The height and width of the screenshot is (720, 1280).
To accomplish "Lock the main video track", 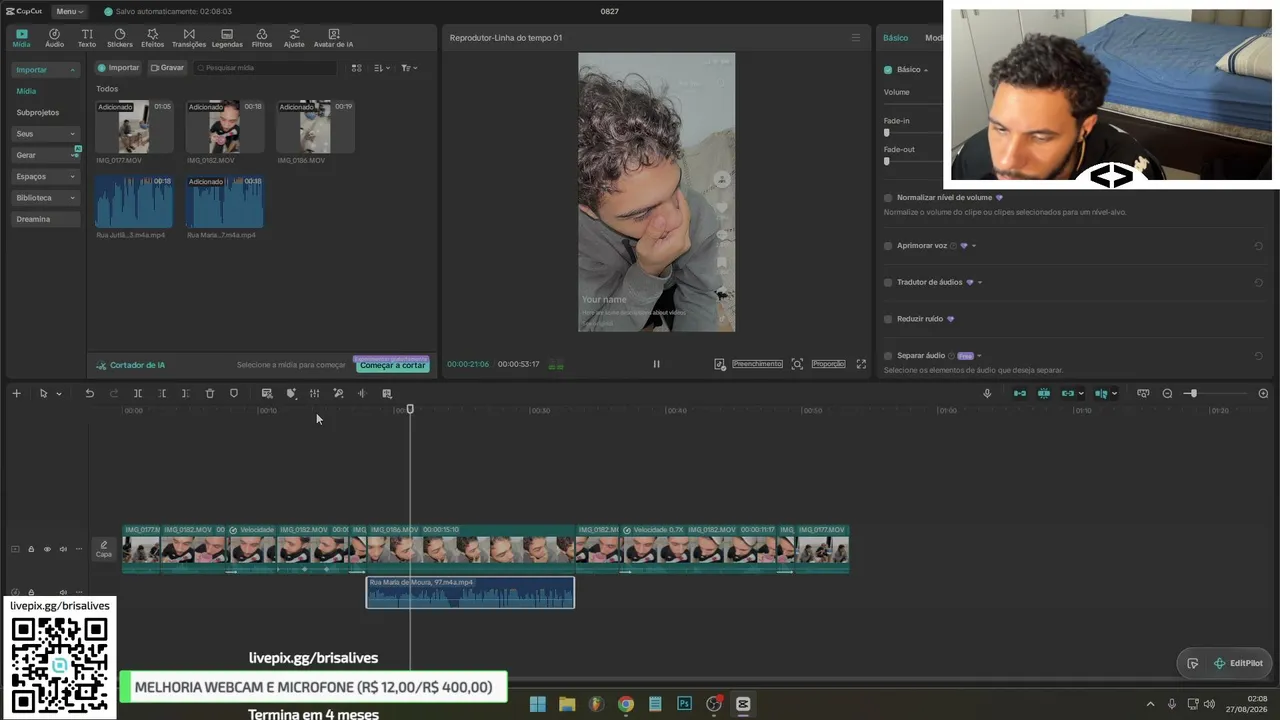I will pyautogui.click(x=31, y=549).
